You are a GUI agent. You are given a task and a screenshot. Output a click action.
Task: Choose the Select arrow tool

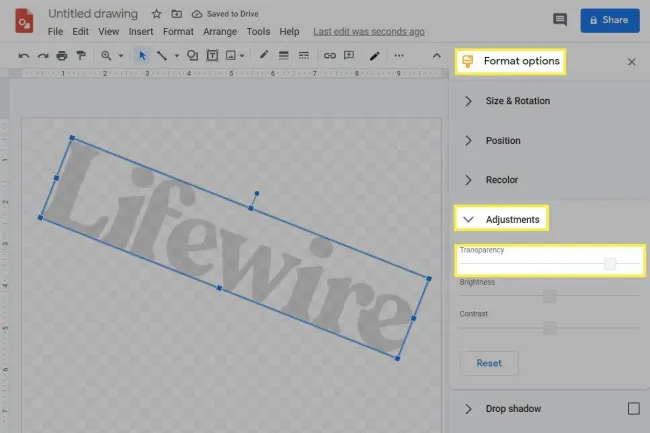coord(142,56)
